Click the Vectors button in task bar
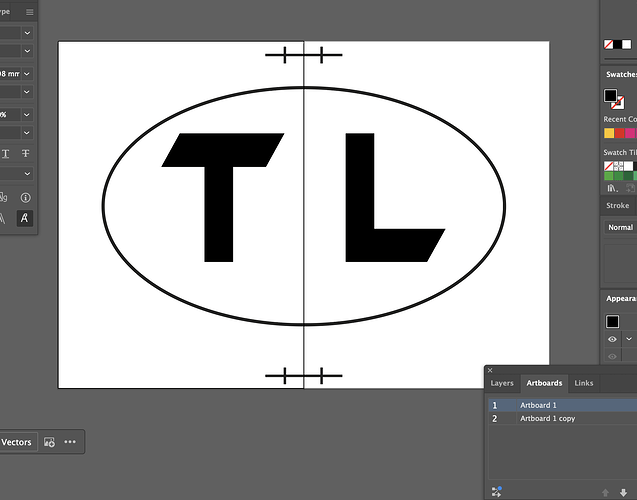The image size is (637, 500). tap(16, 442)
